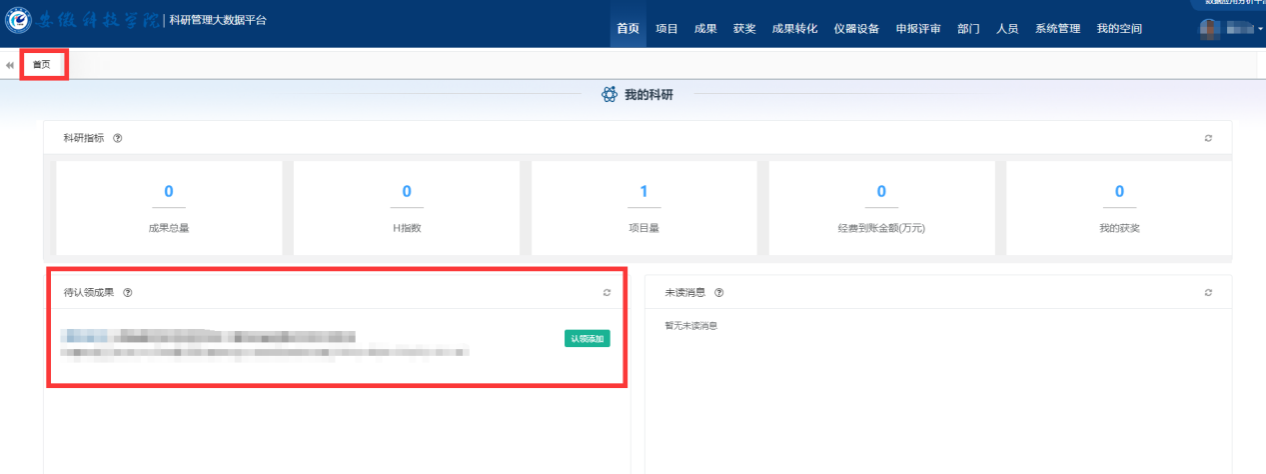Open help icon next to 未读消息
Screen dimensions: 1266x474
720,293
